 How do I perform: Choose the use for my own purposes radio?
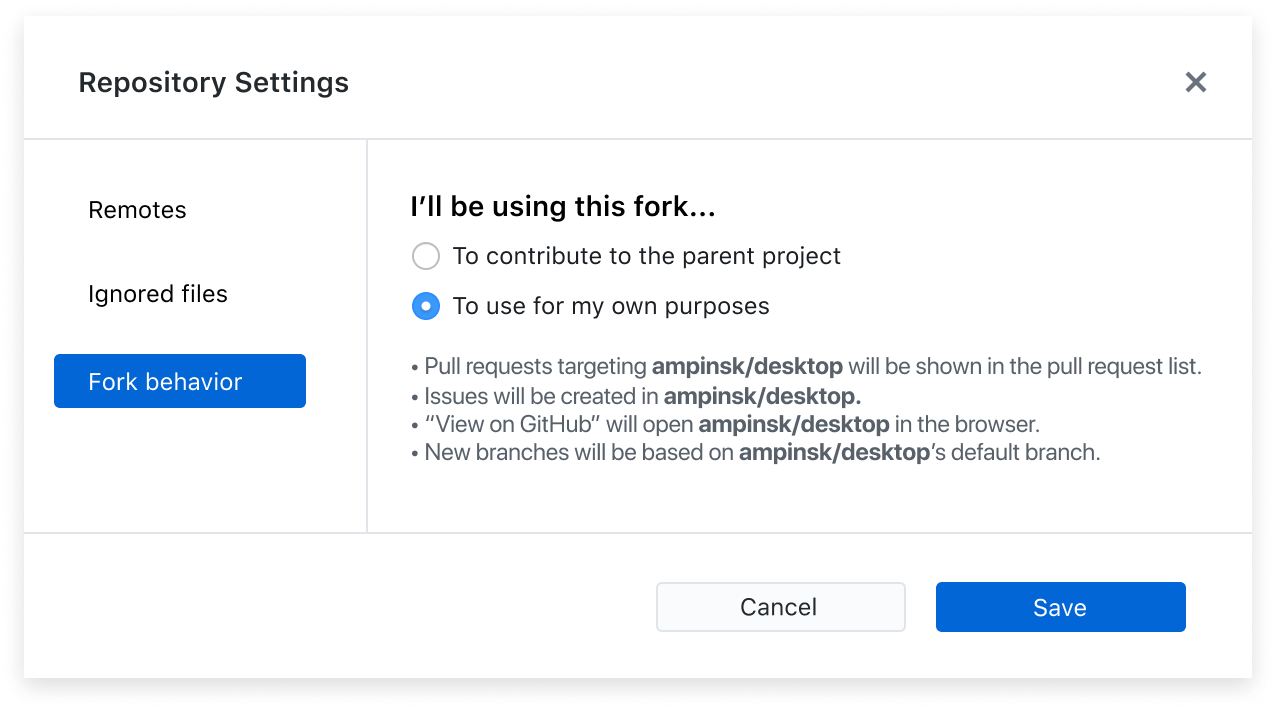[x=426, y=306]
